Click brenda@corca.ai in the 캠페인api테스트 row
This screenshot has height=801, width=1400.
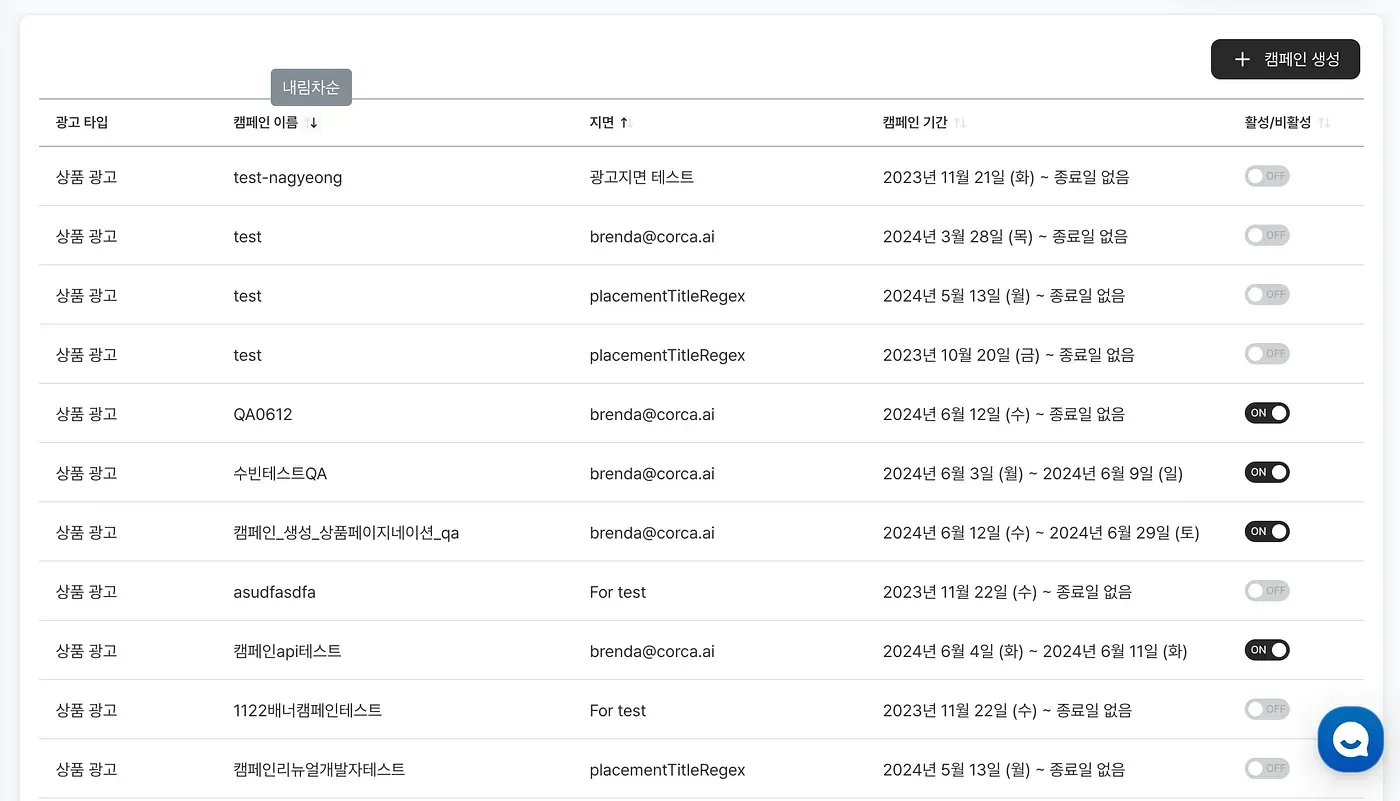click(652, 651)
